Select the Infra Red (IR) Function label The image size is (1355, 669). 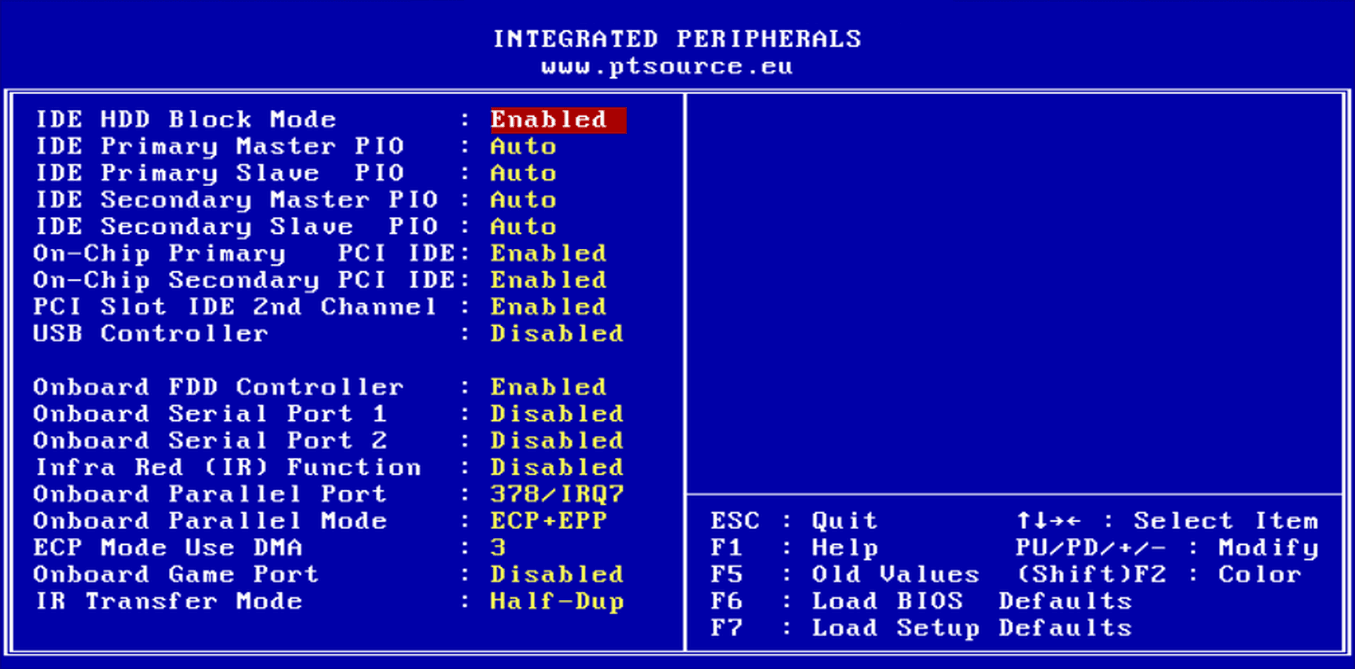(x=227, y=468)
